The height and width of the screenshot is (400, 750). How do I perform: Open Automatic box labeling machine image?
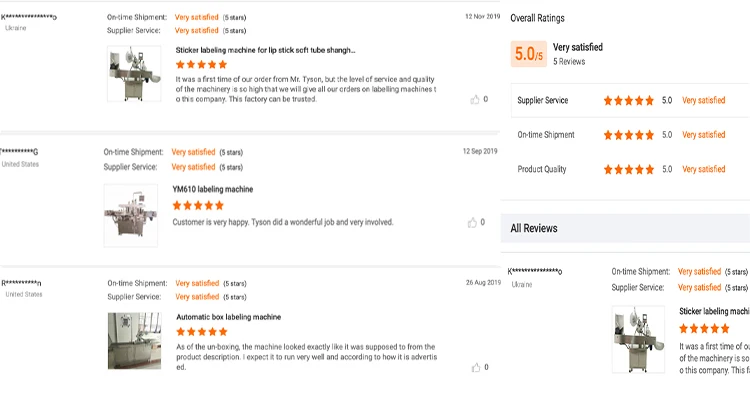pos(133,341)
